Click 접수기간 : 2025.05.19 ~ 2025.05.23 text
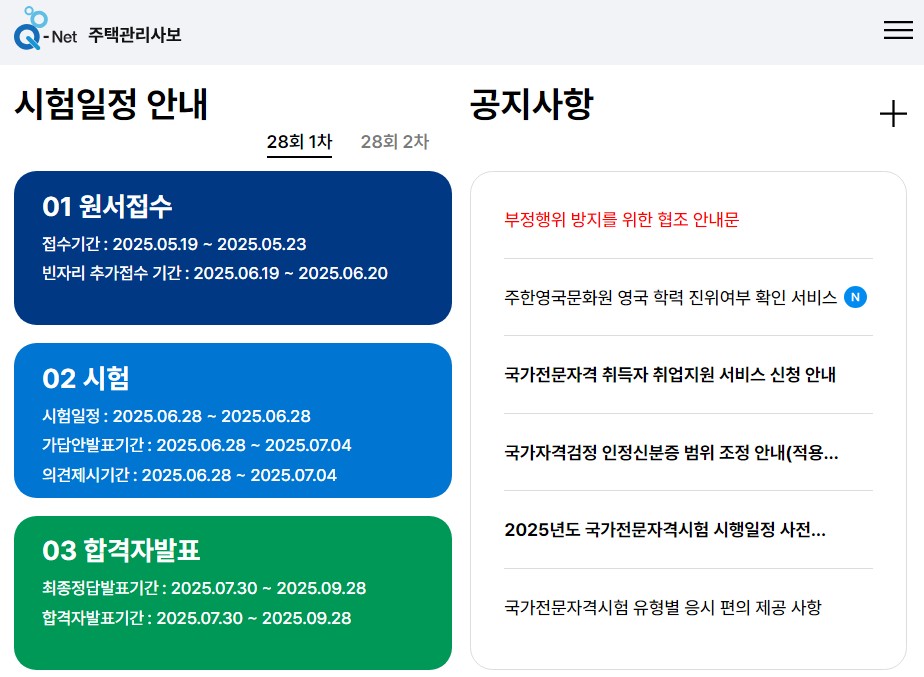This screenshot has width=924, height=677. (174, 244)
